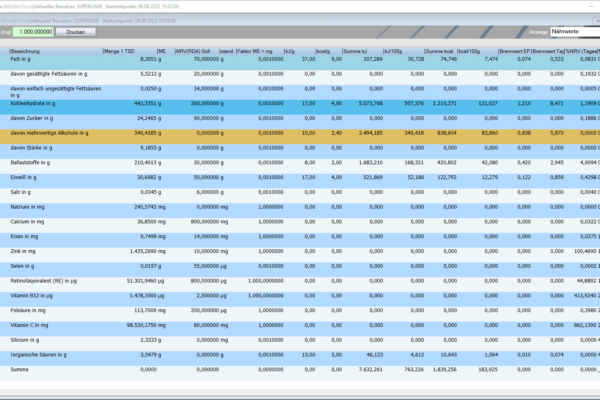Click the Summe kJ column header

pyautogui.click(x=353, y=50)
